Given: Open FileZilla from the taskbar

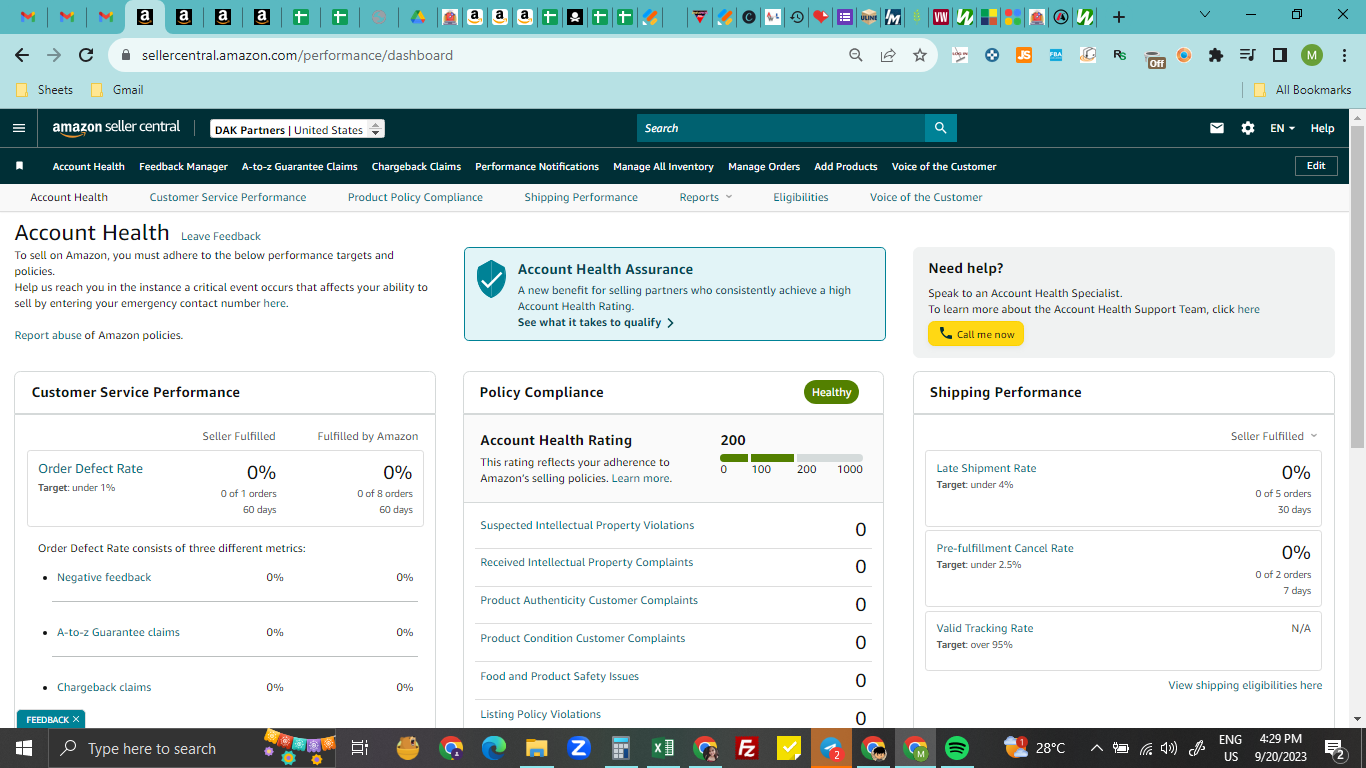Looking at the screenshot, I should 746,748.
